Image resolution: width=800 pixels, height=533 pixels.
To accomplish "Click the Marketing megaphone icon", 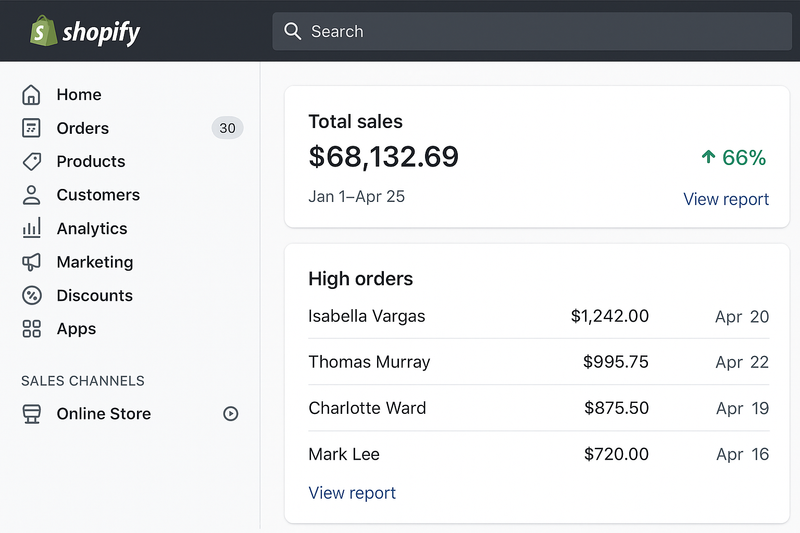I will tap(32, 262).
